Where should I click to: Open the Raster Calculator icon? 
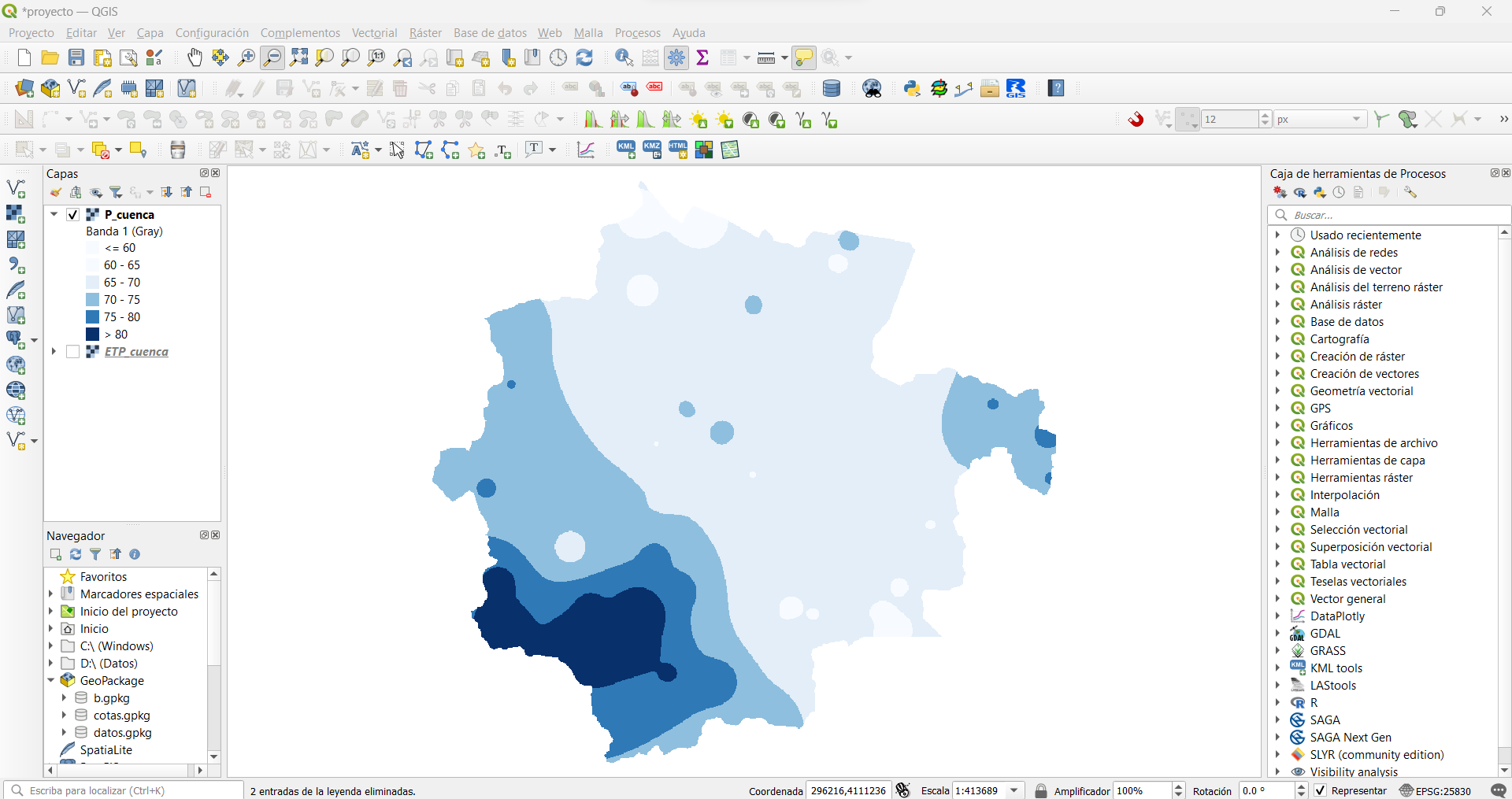pos(650,57)
